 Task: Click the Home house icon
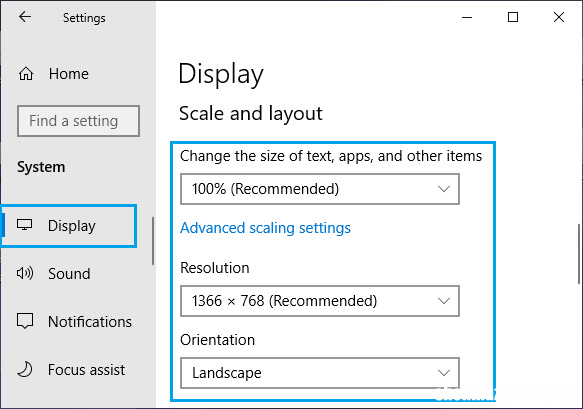click(26, 74)
